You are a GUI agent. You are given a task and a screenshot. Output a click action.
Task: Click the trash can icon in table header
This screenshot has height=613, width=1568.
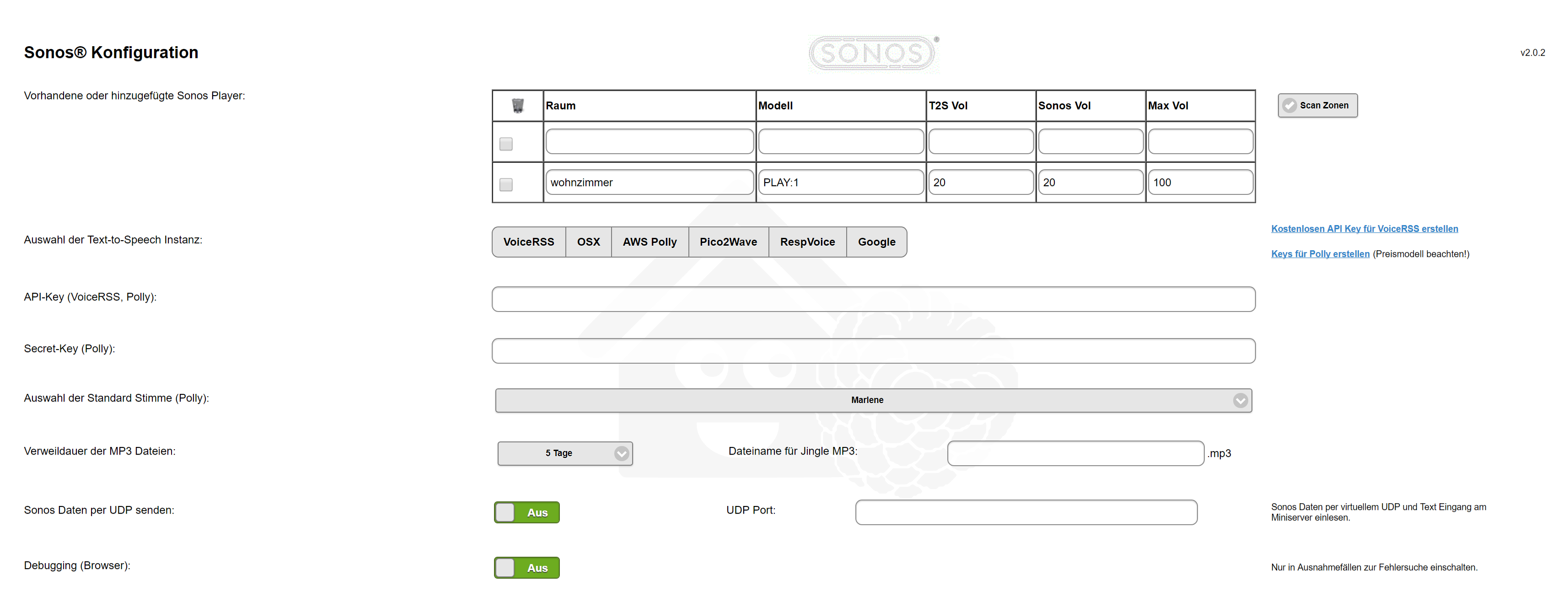point(517,106)
